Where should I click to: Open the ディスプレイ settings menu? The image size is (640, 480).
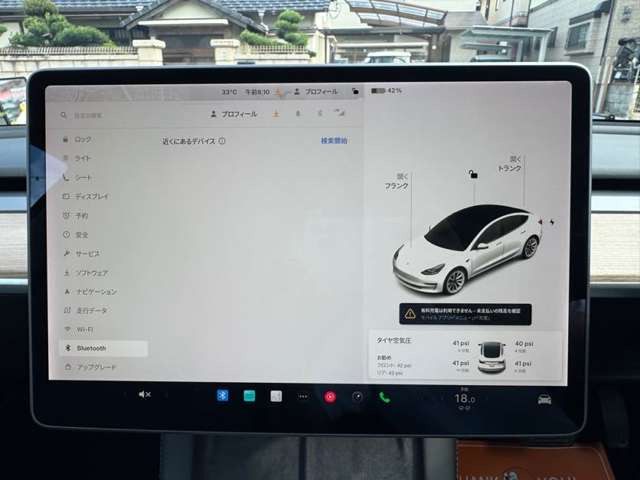pyautogui.click(x=91, y=196)
